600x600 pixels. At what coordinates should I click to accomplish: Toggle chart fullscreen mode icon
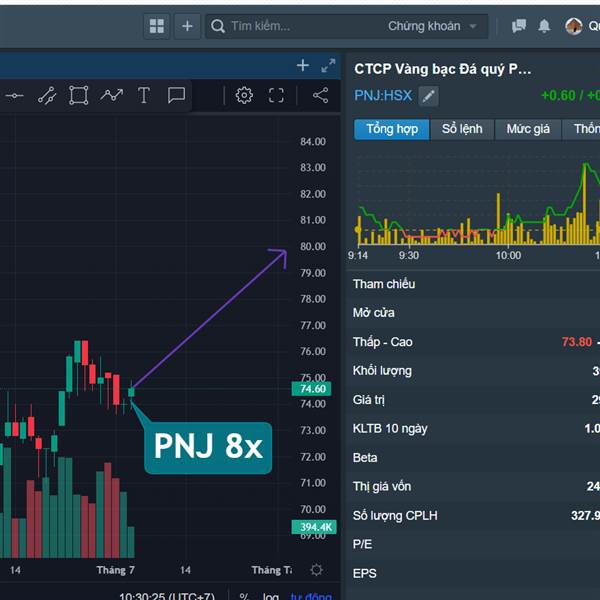[x=276, y=95]
